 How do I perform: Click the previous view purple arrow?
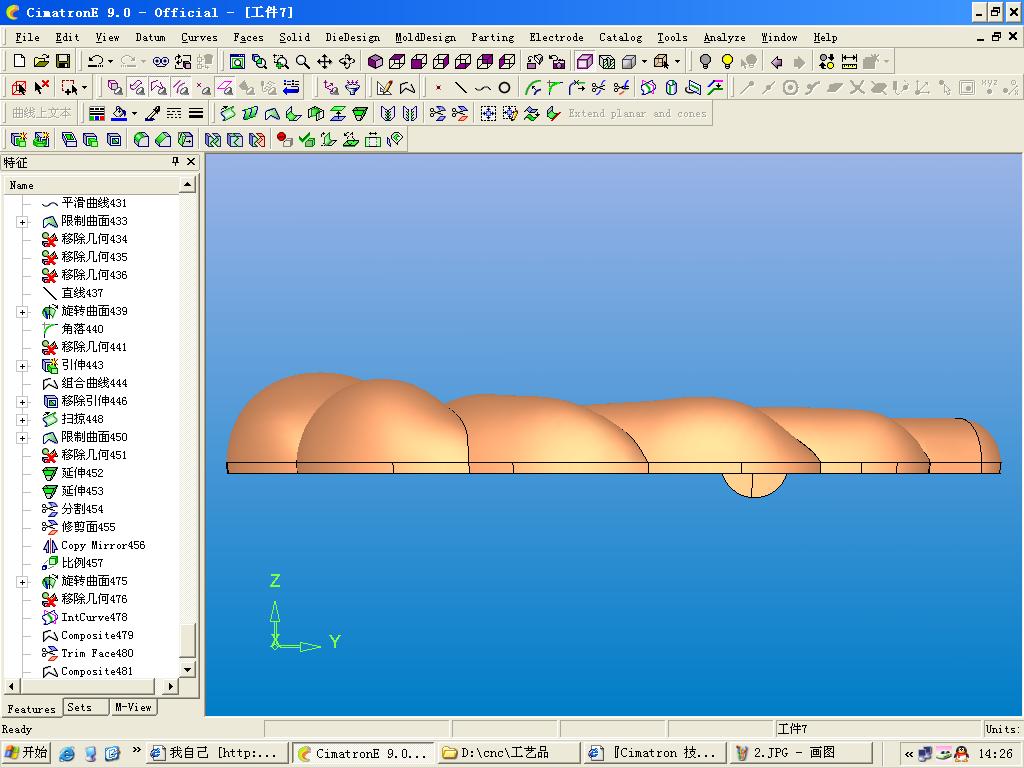pos(777,61)
